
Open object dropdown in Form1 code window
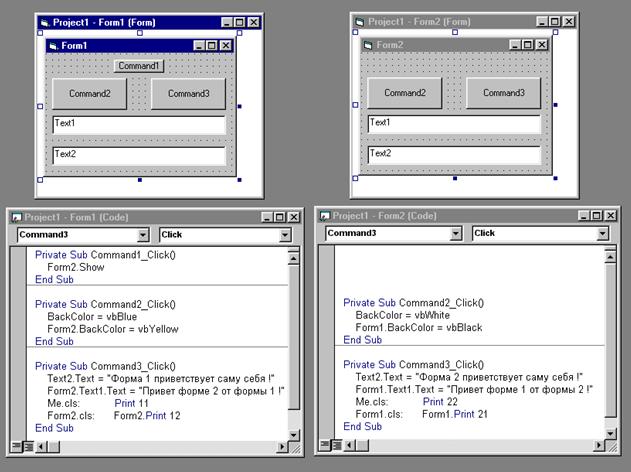point(143,235)
